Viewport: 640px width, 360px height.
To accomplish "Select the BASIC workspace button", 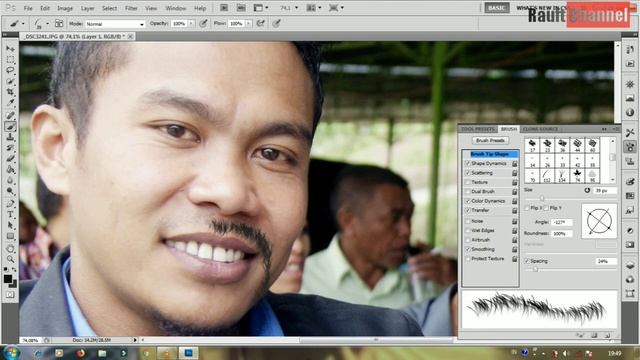I will point(496,8).
